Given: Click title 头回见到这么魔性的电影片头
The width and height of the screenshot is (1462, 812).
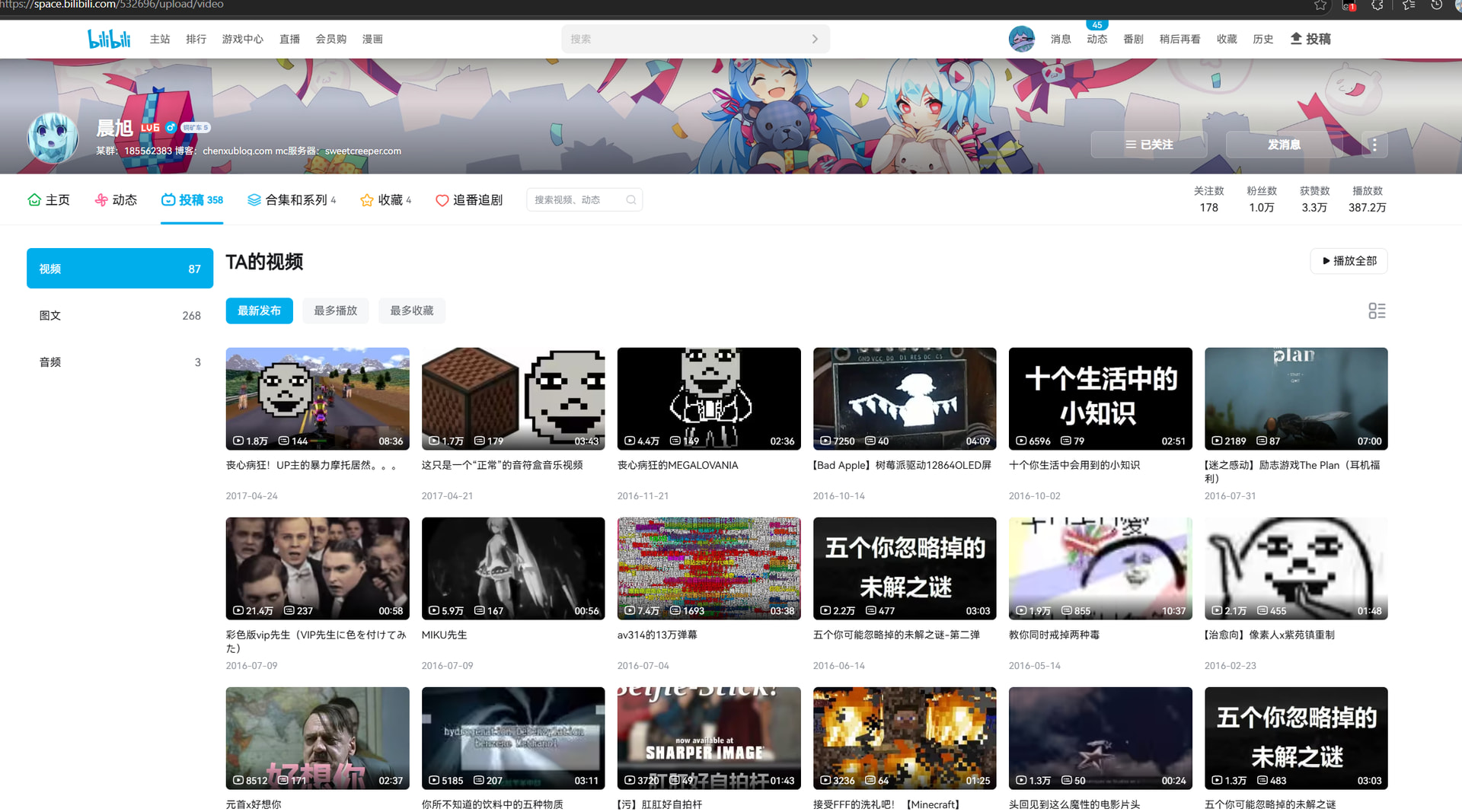Looking at the screenshot, I should coord(1074,804).
